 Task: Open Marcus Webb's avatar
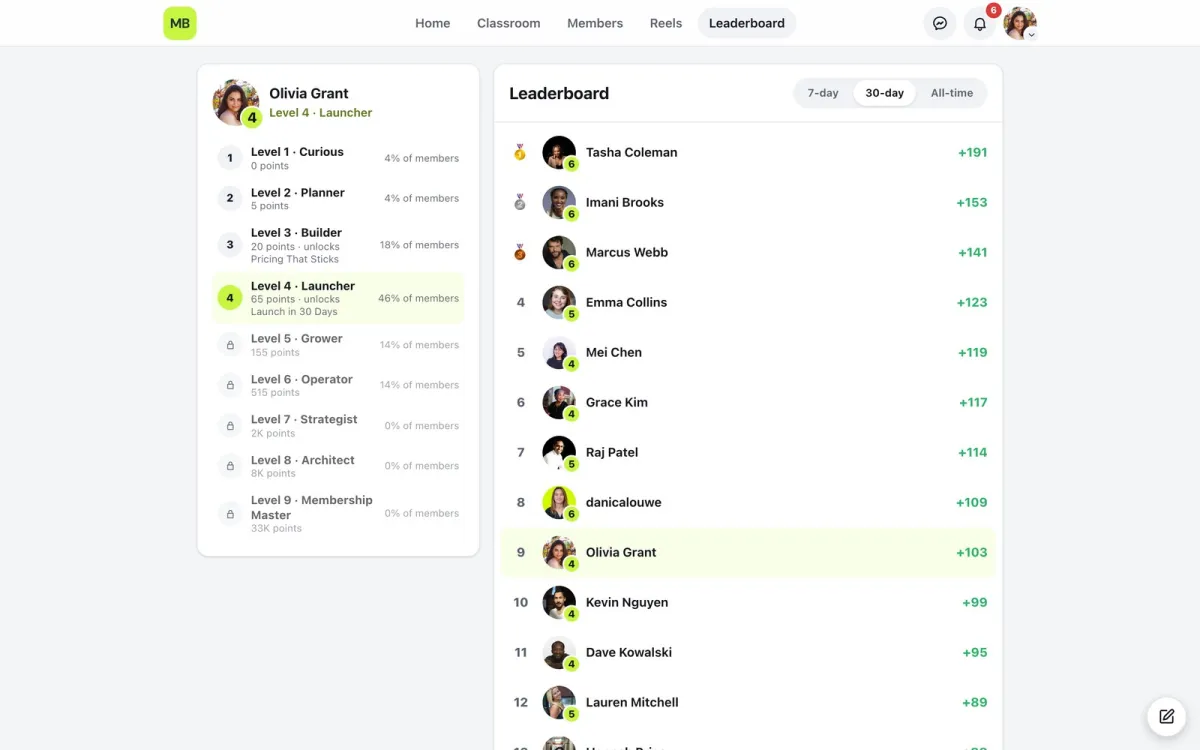pos(559,252)
